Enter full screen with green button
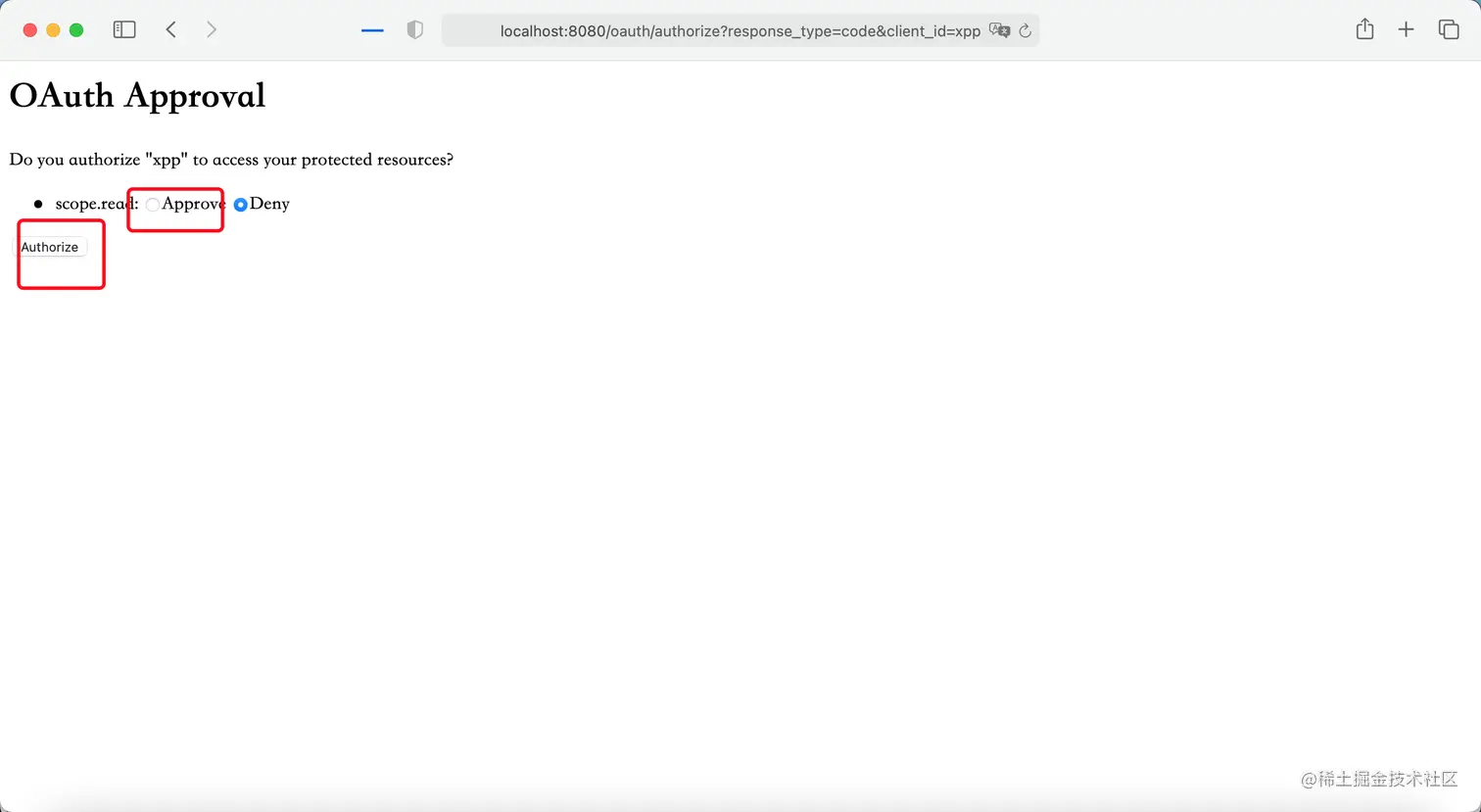 tap(76, 30)
